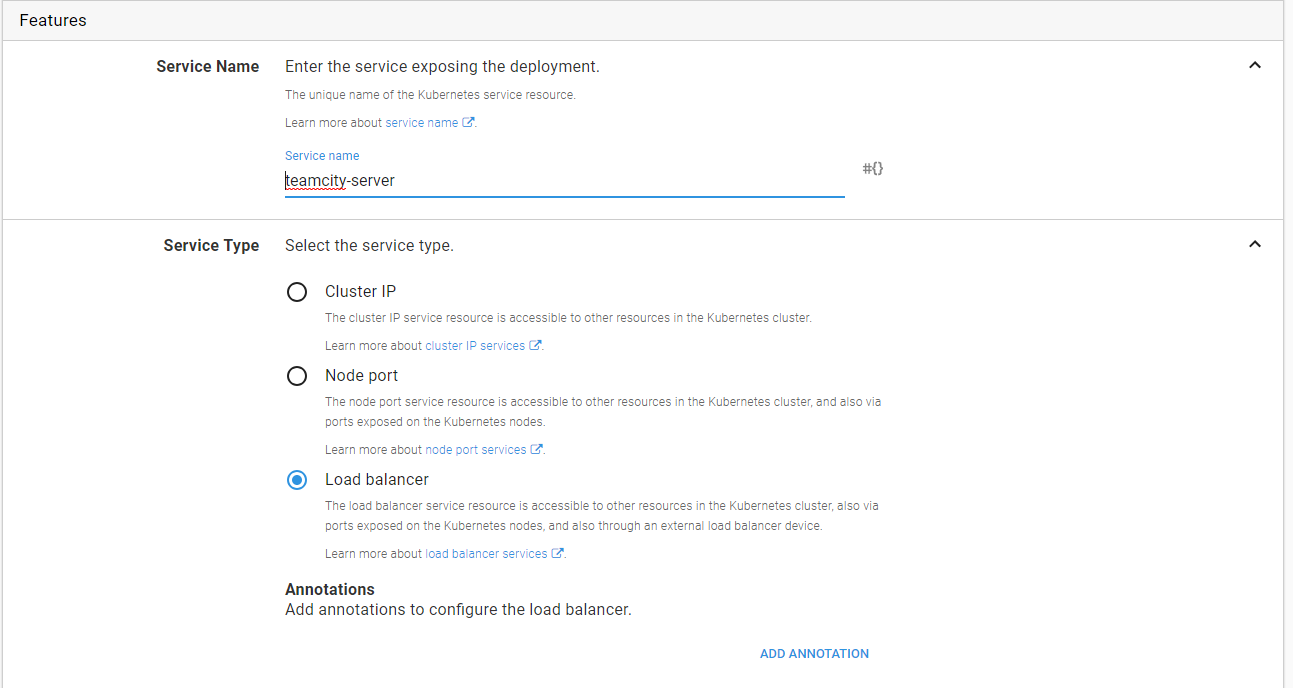Click the 'Node port' option label text
The image size is (1293, 688).
click(x=361, y=376)
